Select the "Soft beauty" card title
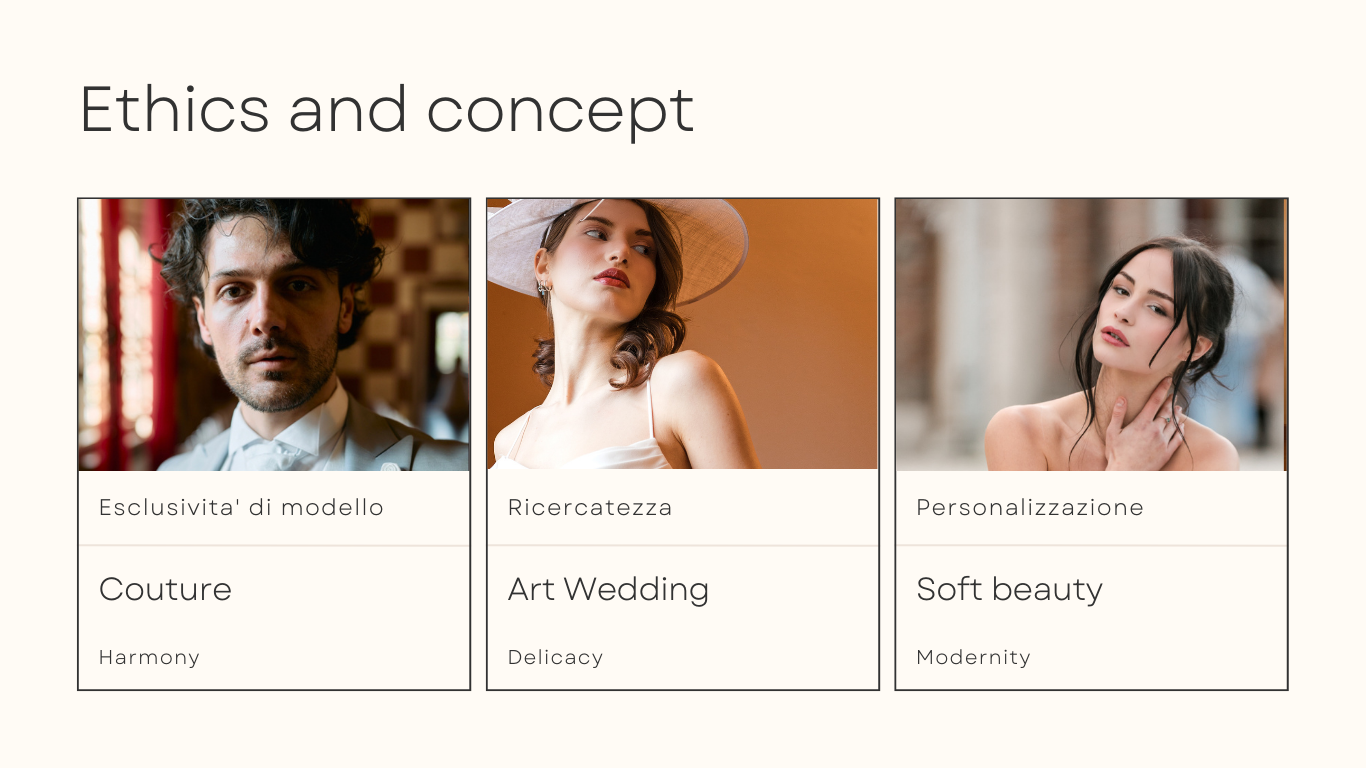The image size is (1366, 768). (x=1009, y=589)
